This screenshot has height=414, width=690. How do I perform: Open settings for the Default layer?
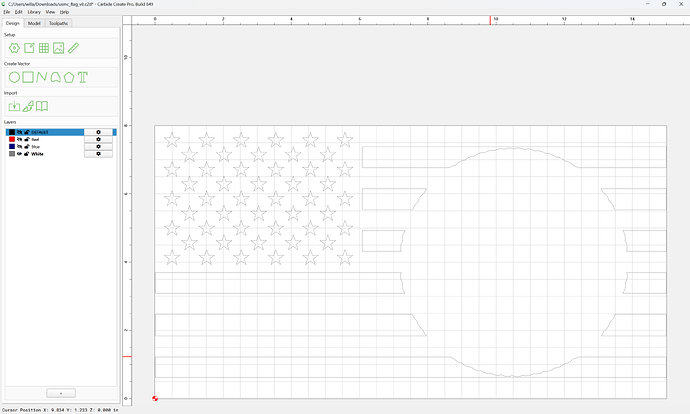click(98, 132)
